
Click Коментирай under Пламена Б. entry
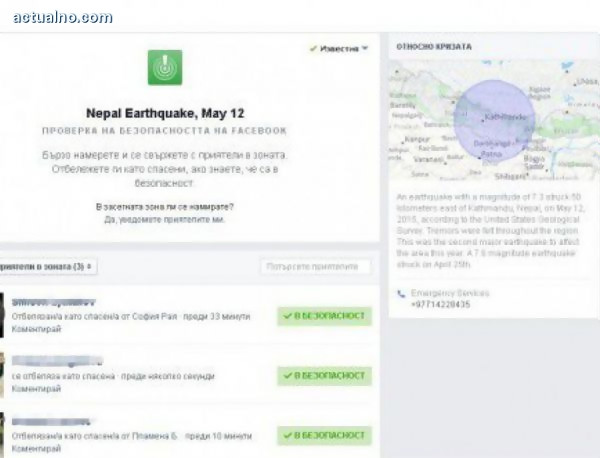pyautogui.click(x=36, y=448)
